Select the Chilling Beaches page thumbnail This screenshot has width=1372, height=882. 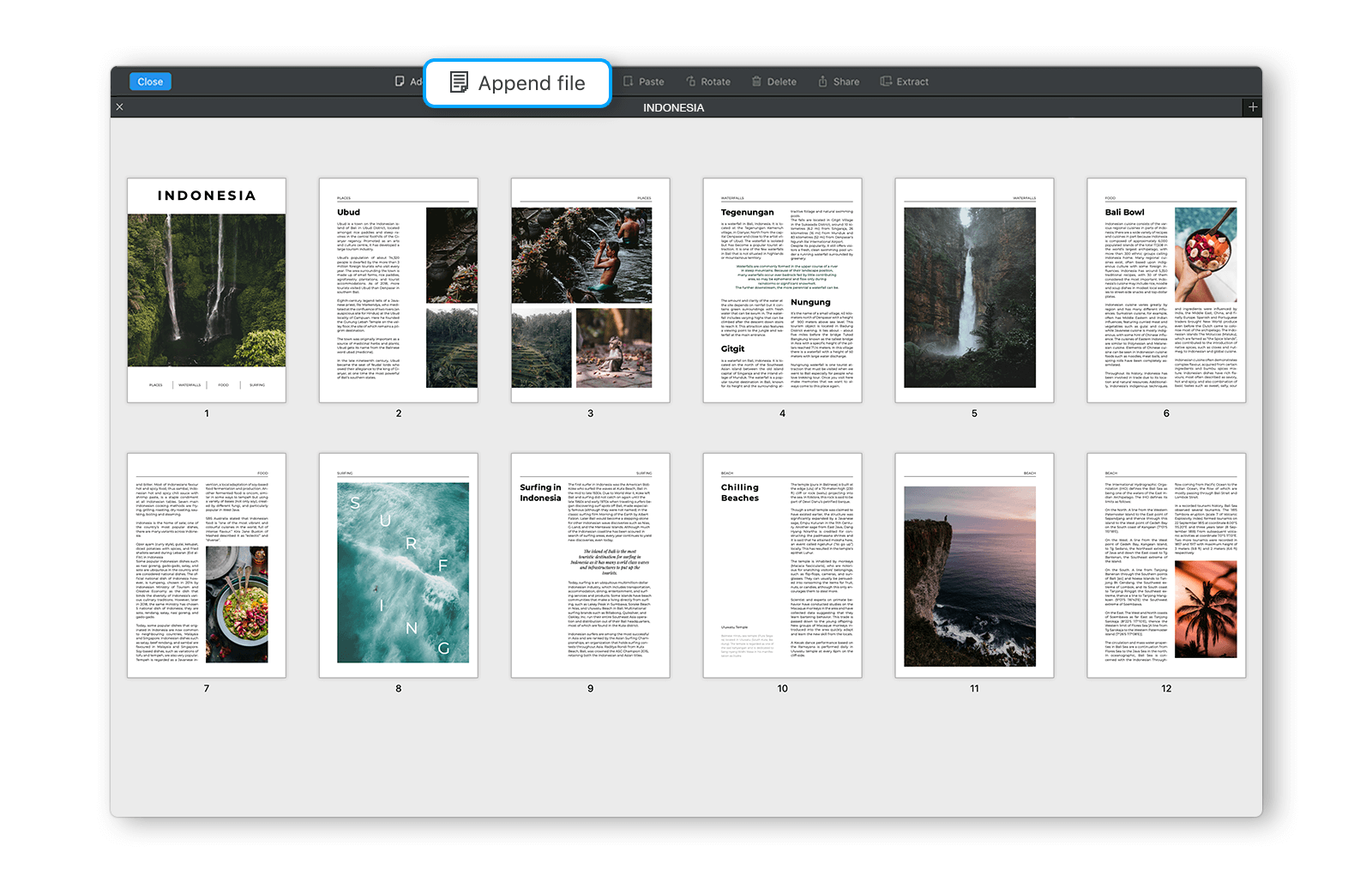click(x=782, y=566)
